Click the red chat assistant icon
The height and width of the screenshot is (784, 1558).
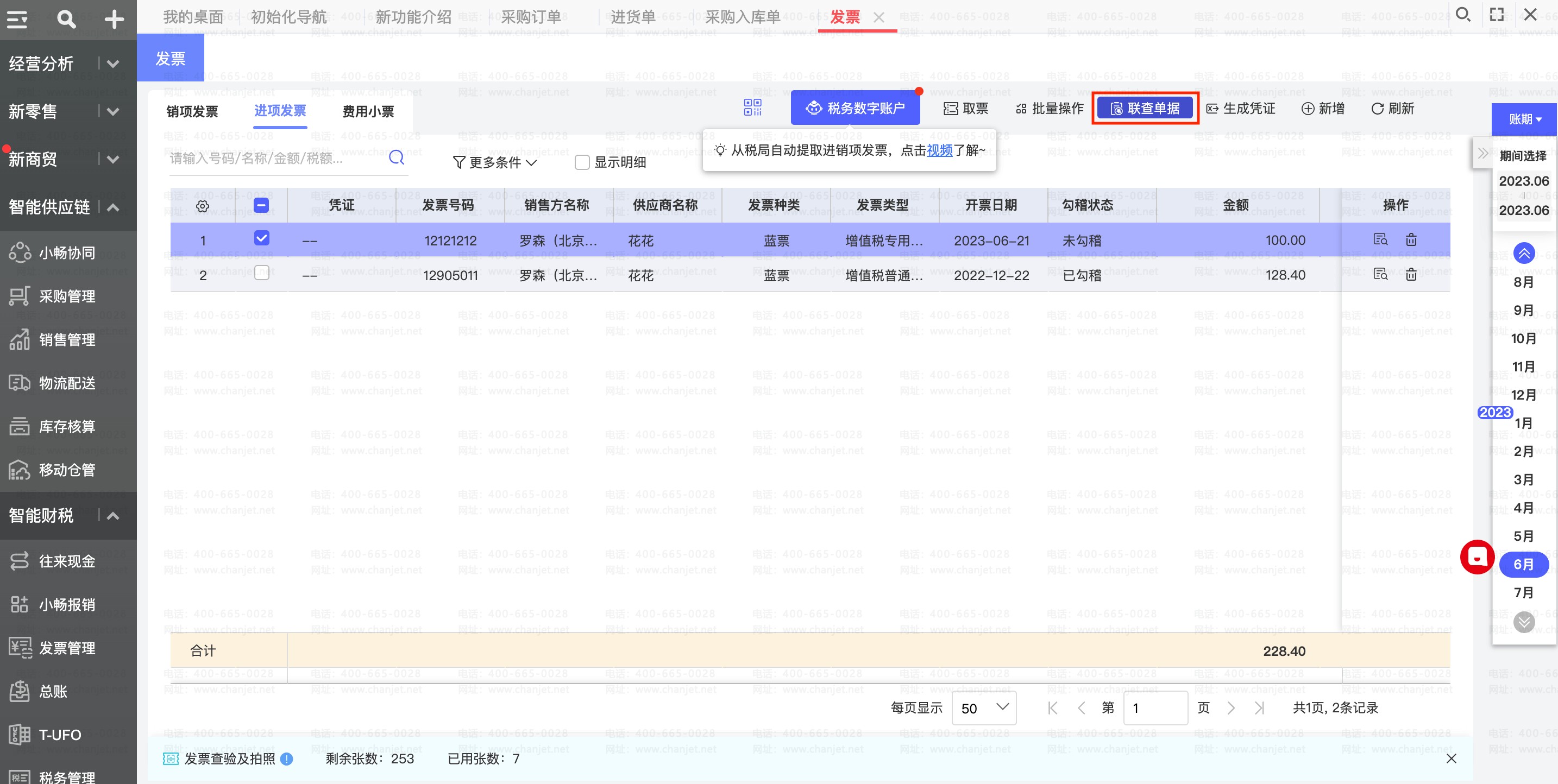click(x=1477, y=557)
